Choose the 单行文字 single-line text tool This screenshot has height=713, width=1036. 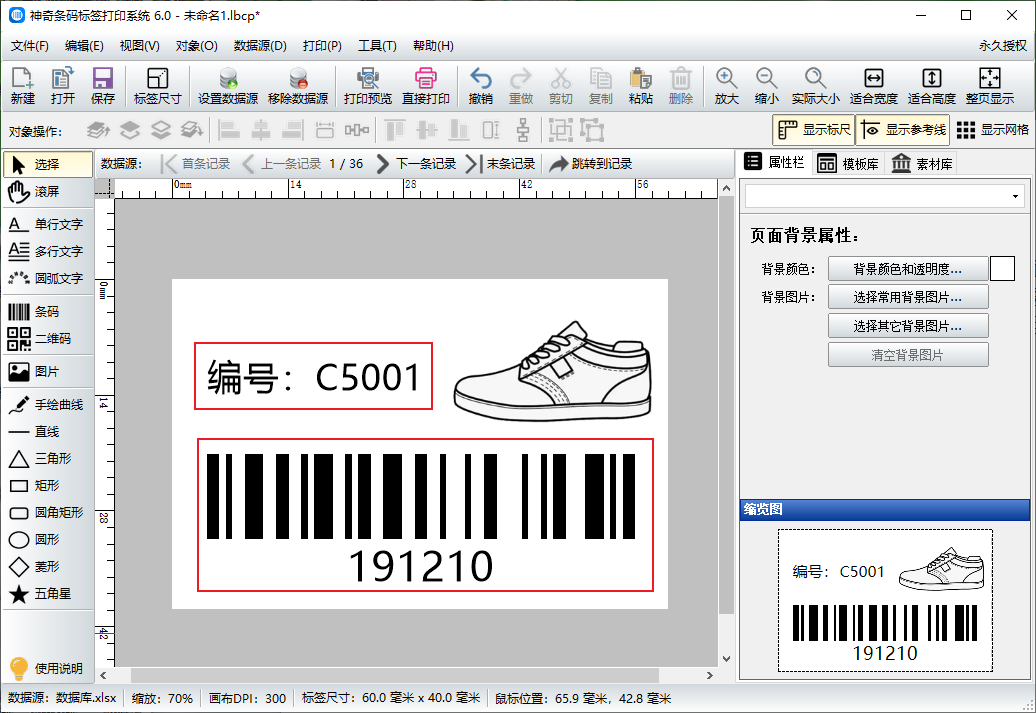coord(48,224)
